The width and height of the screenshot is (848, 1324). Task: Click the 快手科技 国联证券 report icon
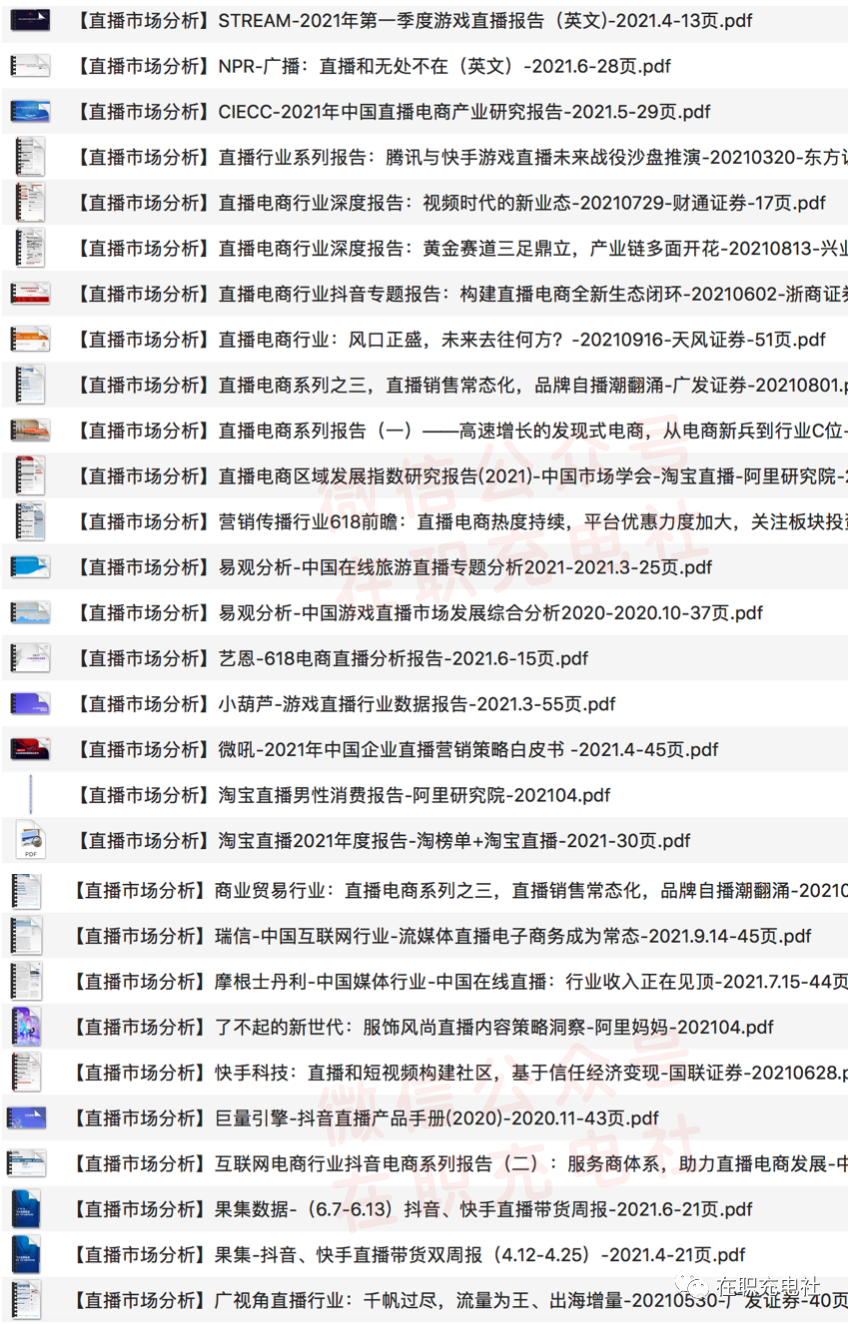(26, 1073)
